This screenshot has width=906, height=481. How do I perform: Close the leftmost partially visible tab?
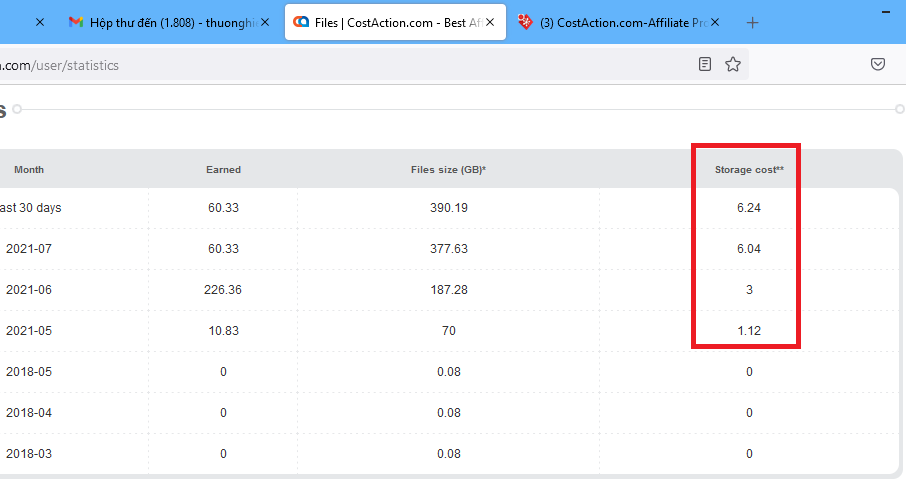tap(40, 23)
